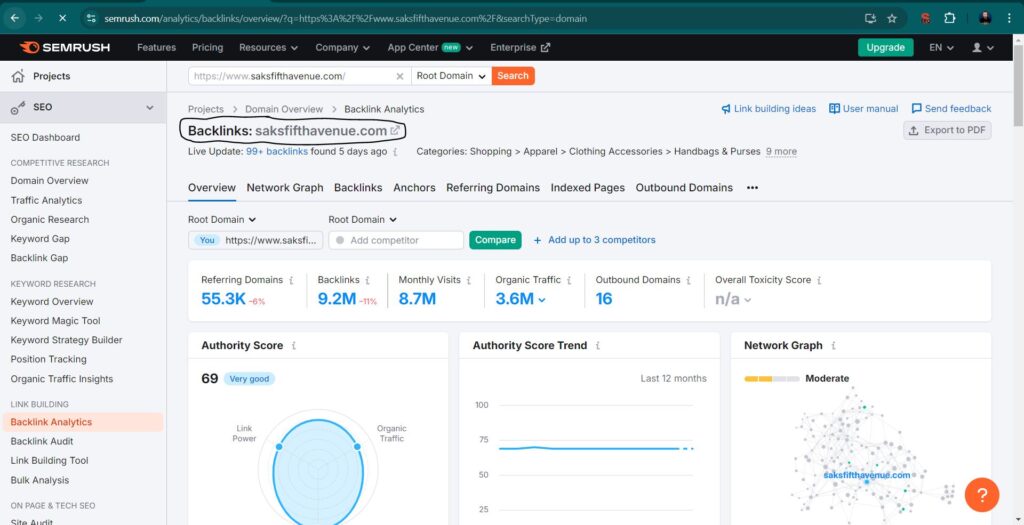Open the EN language dropdown
Viewport: 1024px width, 525px height.
[941, 48]
